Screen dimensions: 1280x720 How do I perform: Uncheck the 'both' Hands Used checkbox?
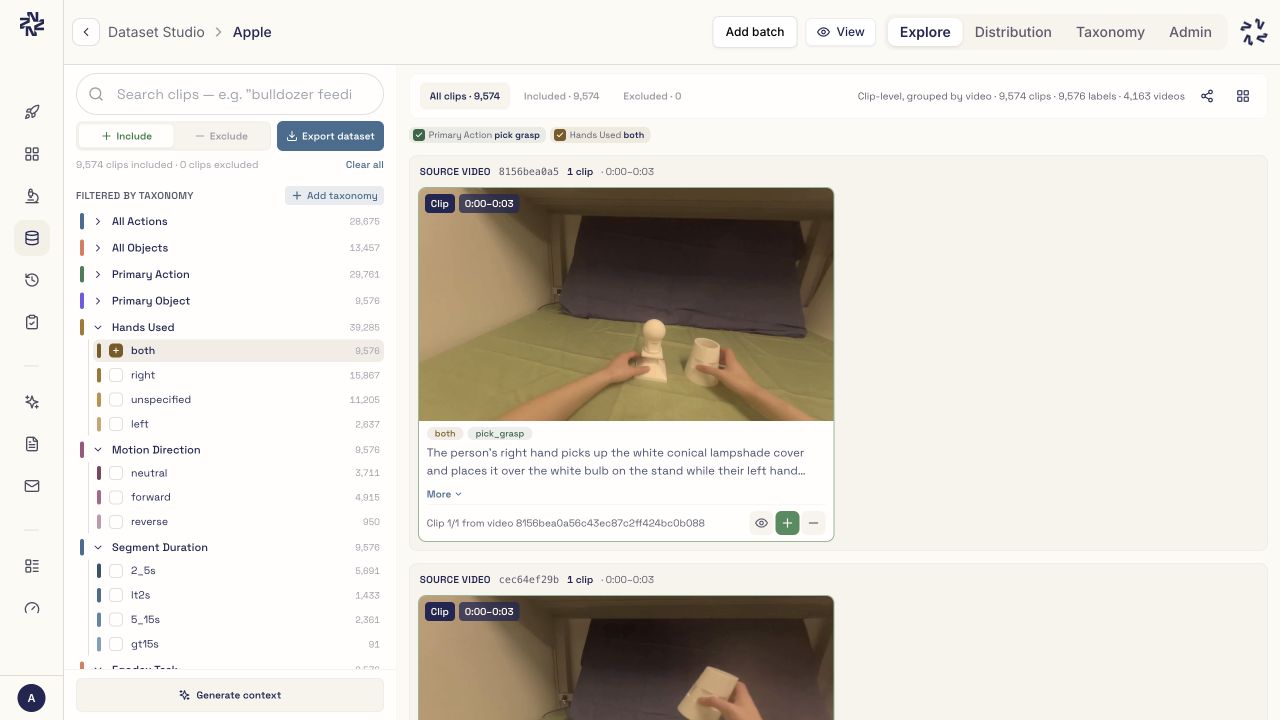point(116,351)
